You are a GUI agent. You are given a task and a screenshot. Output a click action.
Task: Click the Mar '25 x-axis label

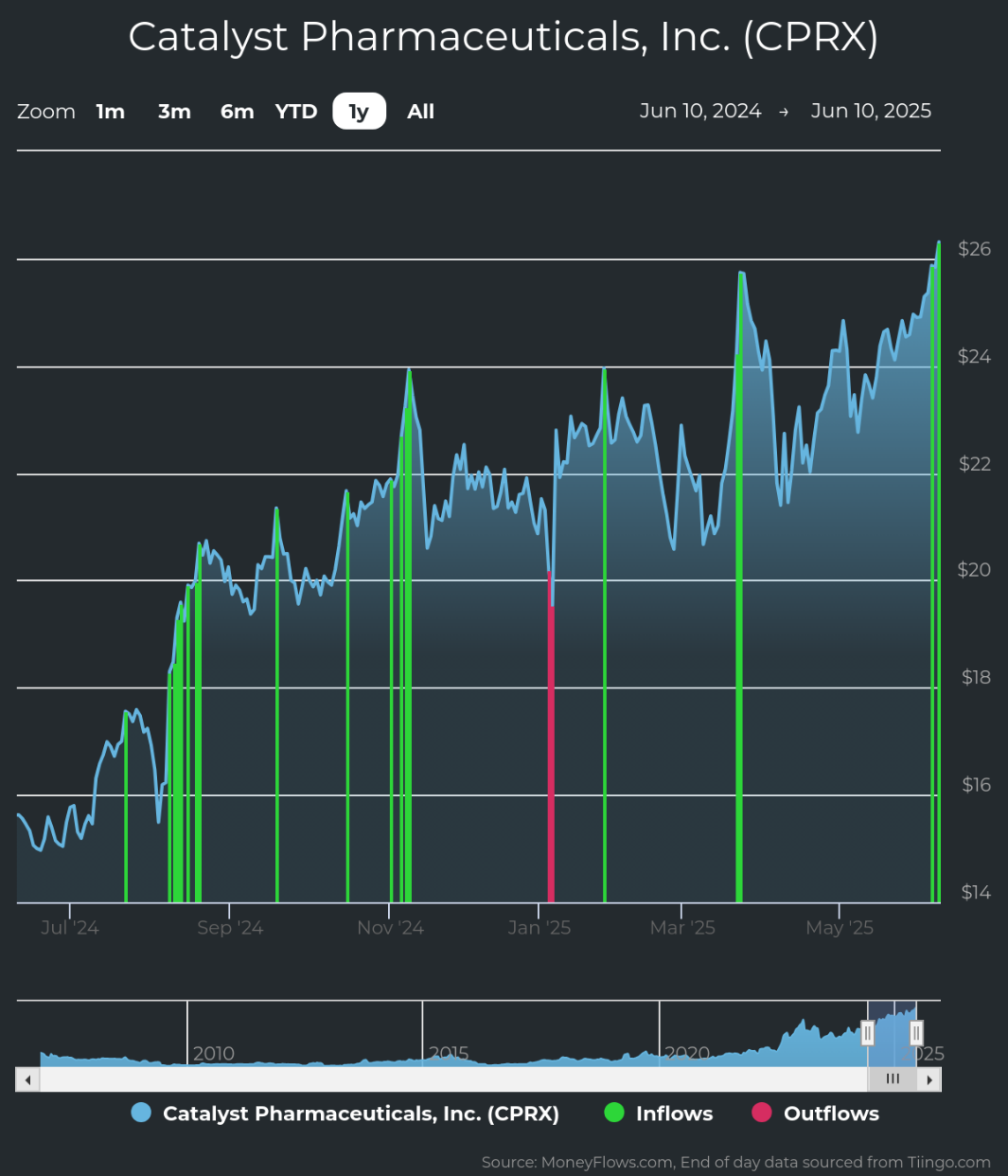click(x=682, y=928)
